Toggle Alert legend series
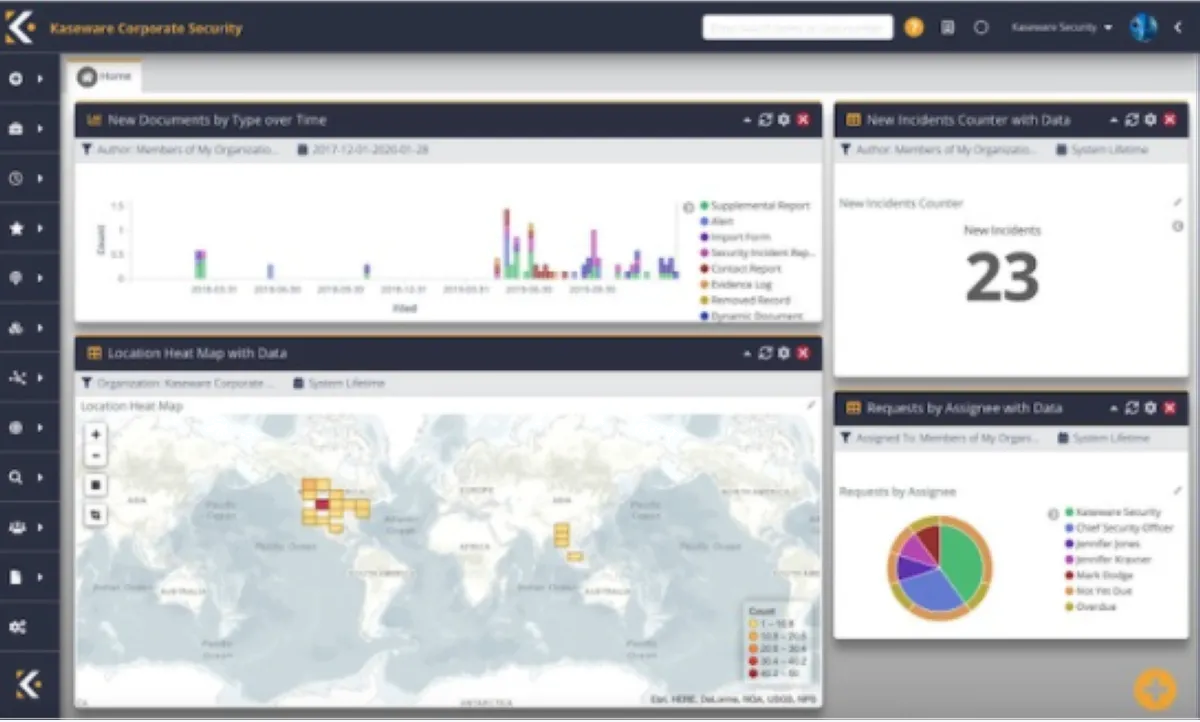This screenshot has height=722, width=1200. (716, 221)
